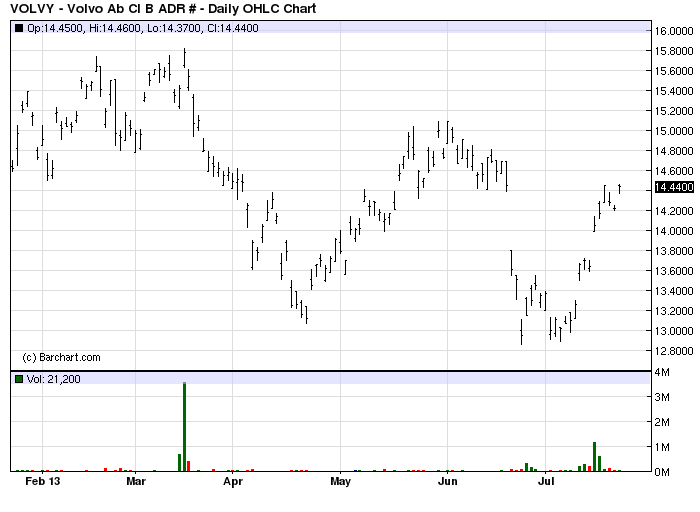Click the 'Mar' date axis label
This screenshot has width=700, height=512.
click(136, 481)
